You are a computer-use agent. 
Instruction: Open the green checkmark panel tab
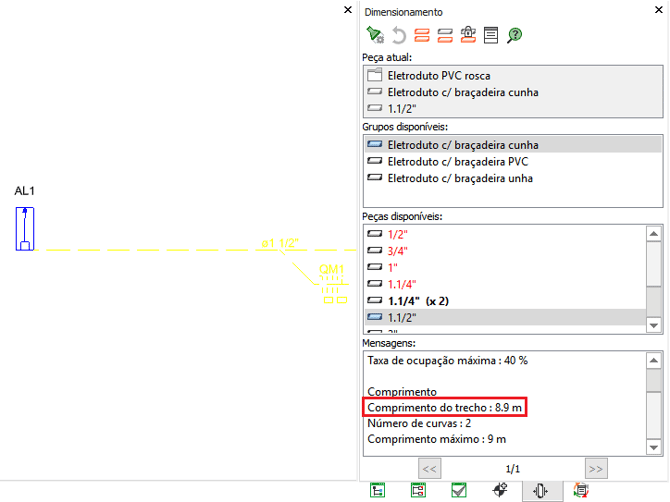click(x=459, y=491)
